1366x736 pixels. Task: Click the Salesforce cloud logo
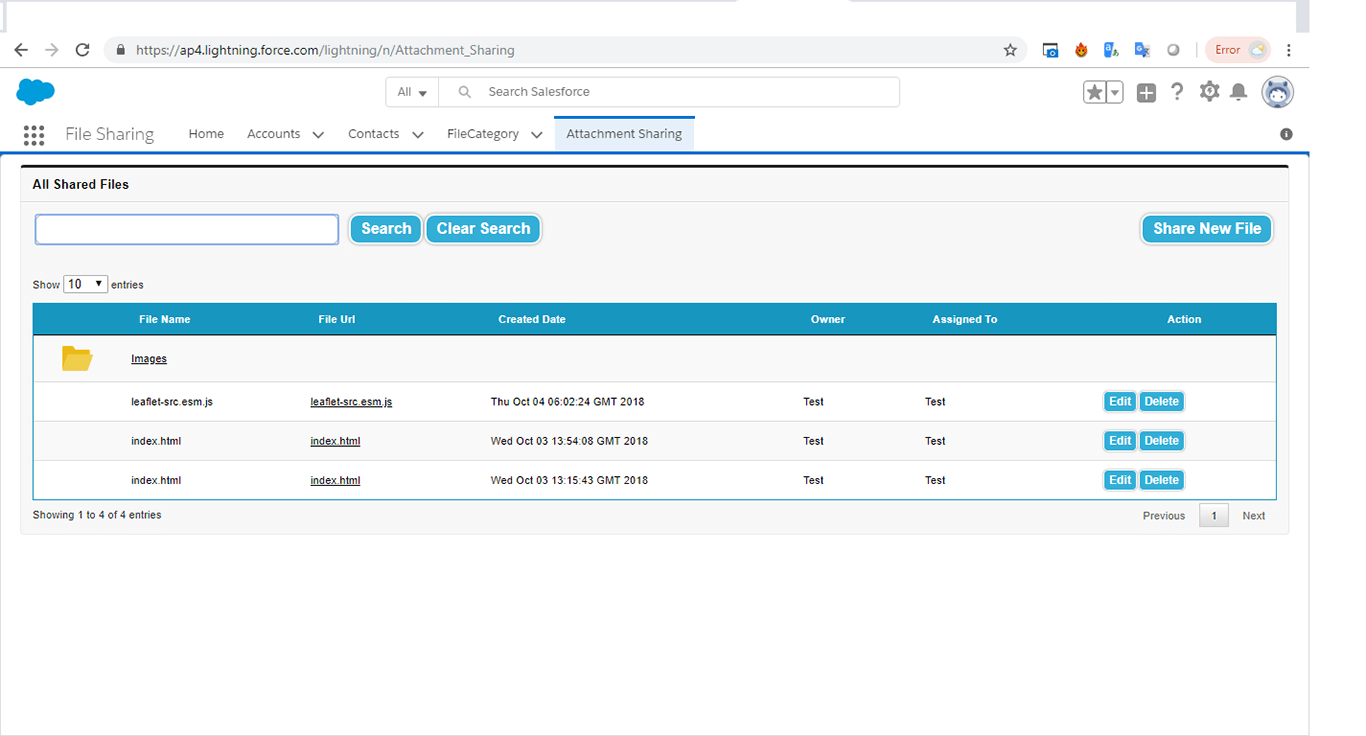(x=36, y=92)
